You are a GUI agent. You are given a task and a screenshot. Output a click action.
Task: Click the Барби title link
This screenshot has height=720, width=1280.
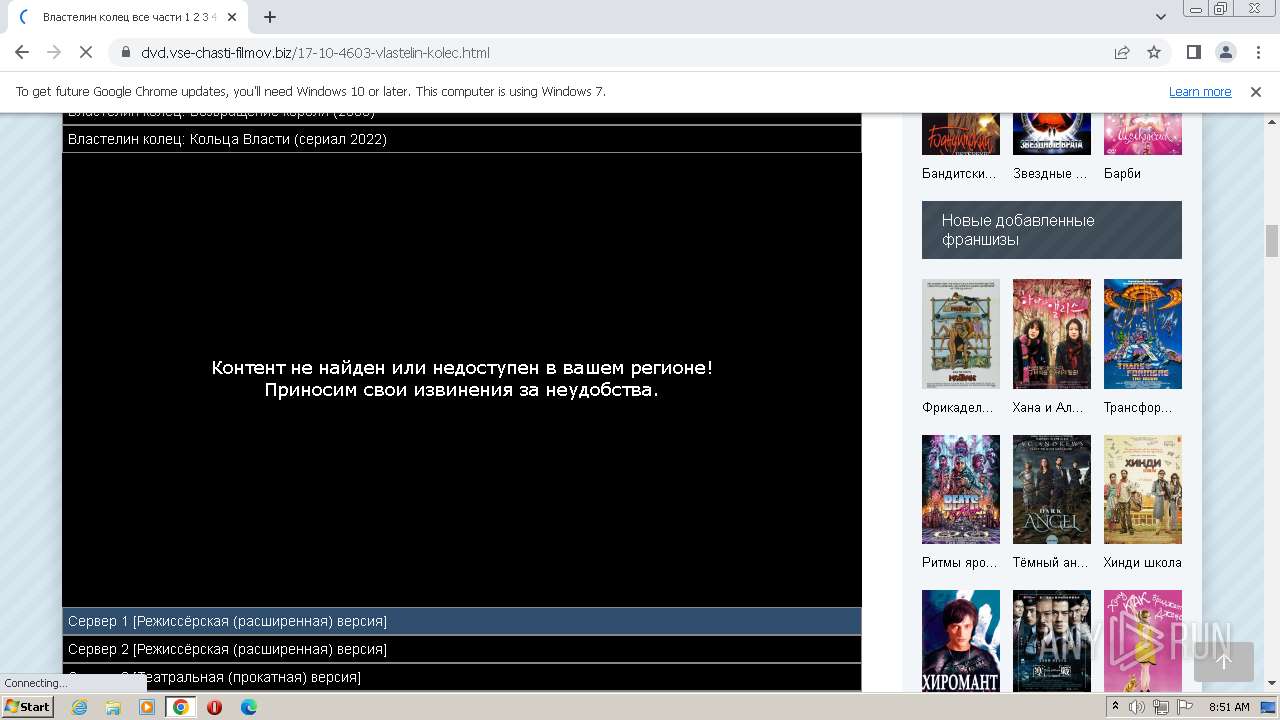tap(1122, 173)
